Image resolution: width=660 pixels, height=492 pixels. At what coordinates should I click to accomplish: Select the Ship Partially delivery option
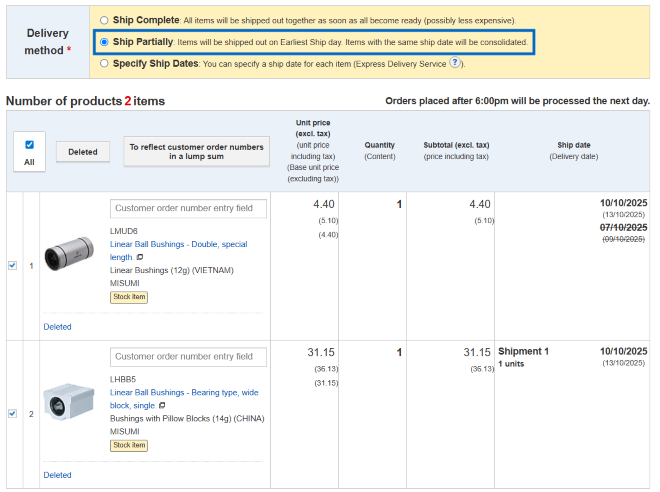point(104,42)
